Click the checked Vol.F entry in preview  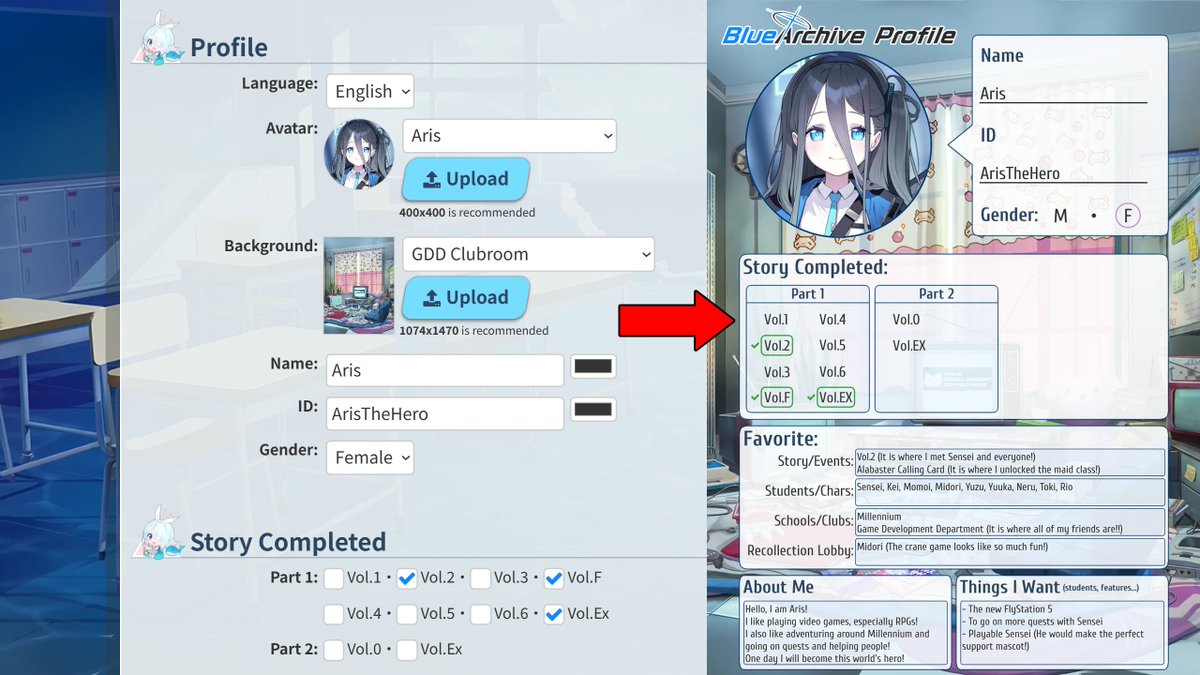[777, 398]
